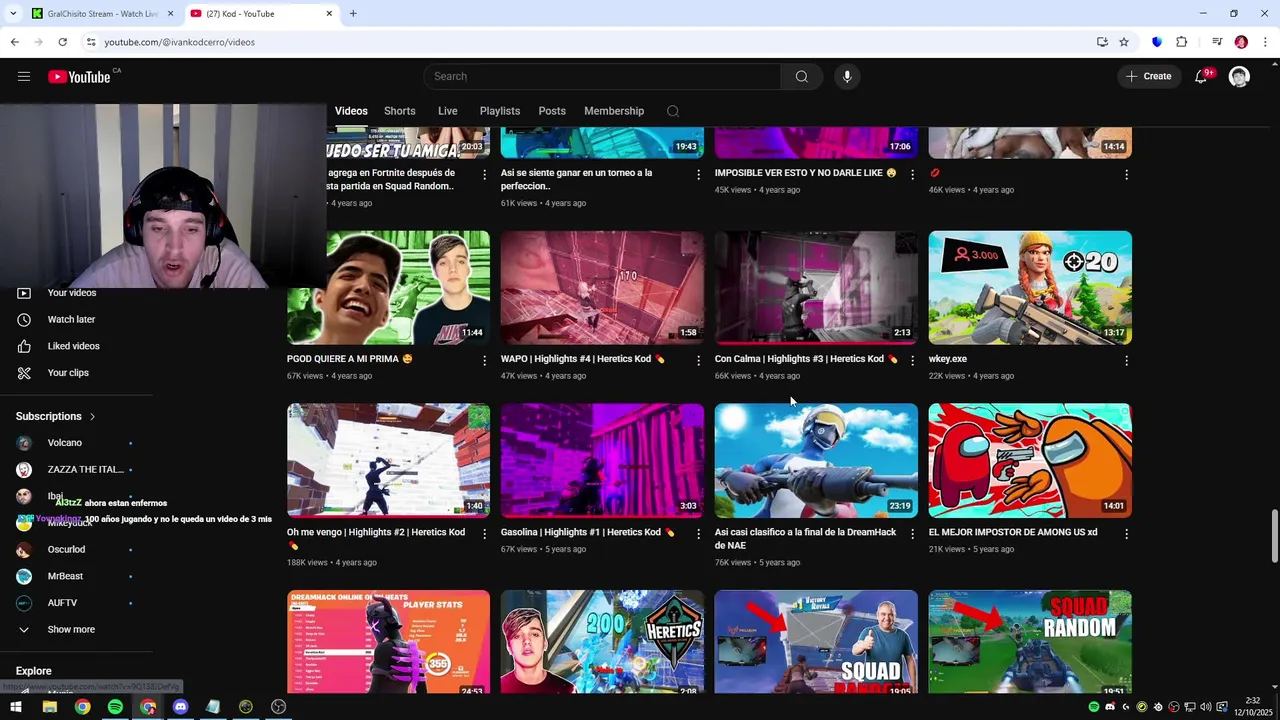1280x720 pixels.
Task: Close the Kod - YouTube browser tab
Action: tap(330, 14)
